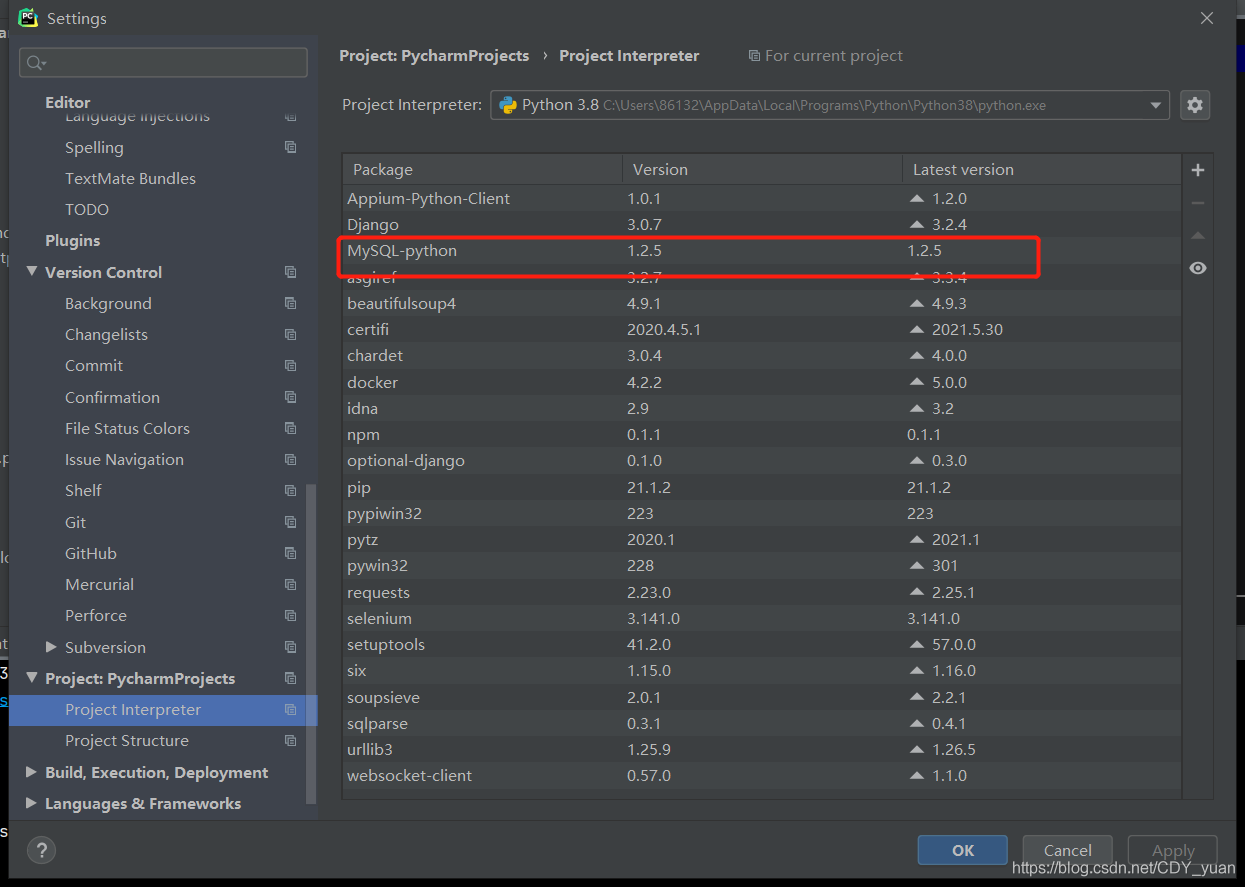The height and width of the screenshot is (887, 1245).
Task: Expand Languages & Frameworks section
Action: 32,803
